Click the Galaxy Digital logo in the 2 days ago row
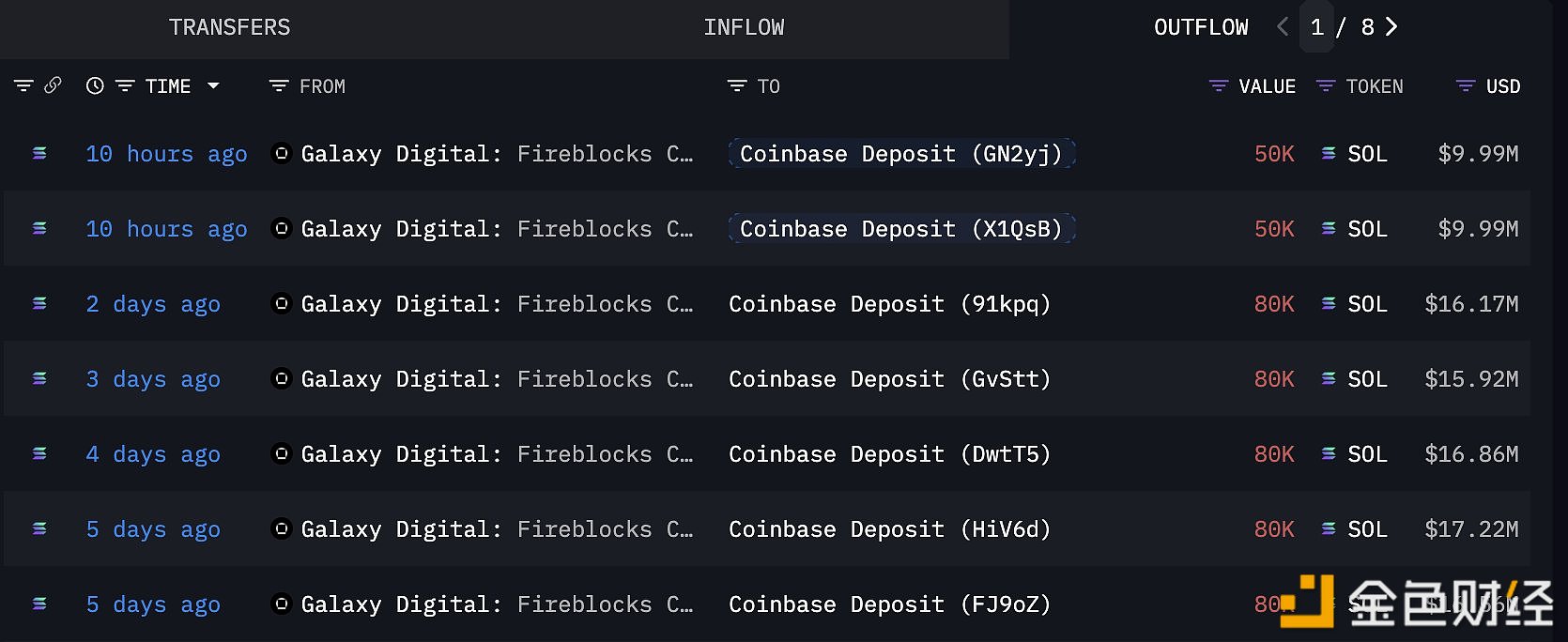Image resolution: width=1568 pixels, height=642 pixels. 281,303
